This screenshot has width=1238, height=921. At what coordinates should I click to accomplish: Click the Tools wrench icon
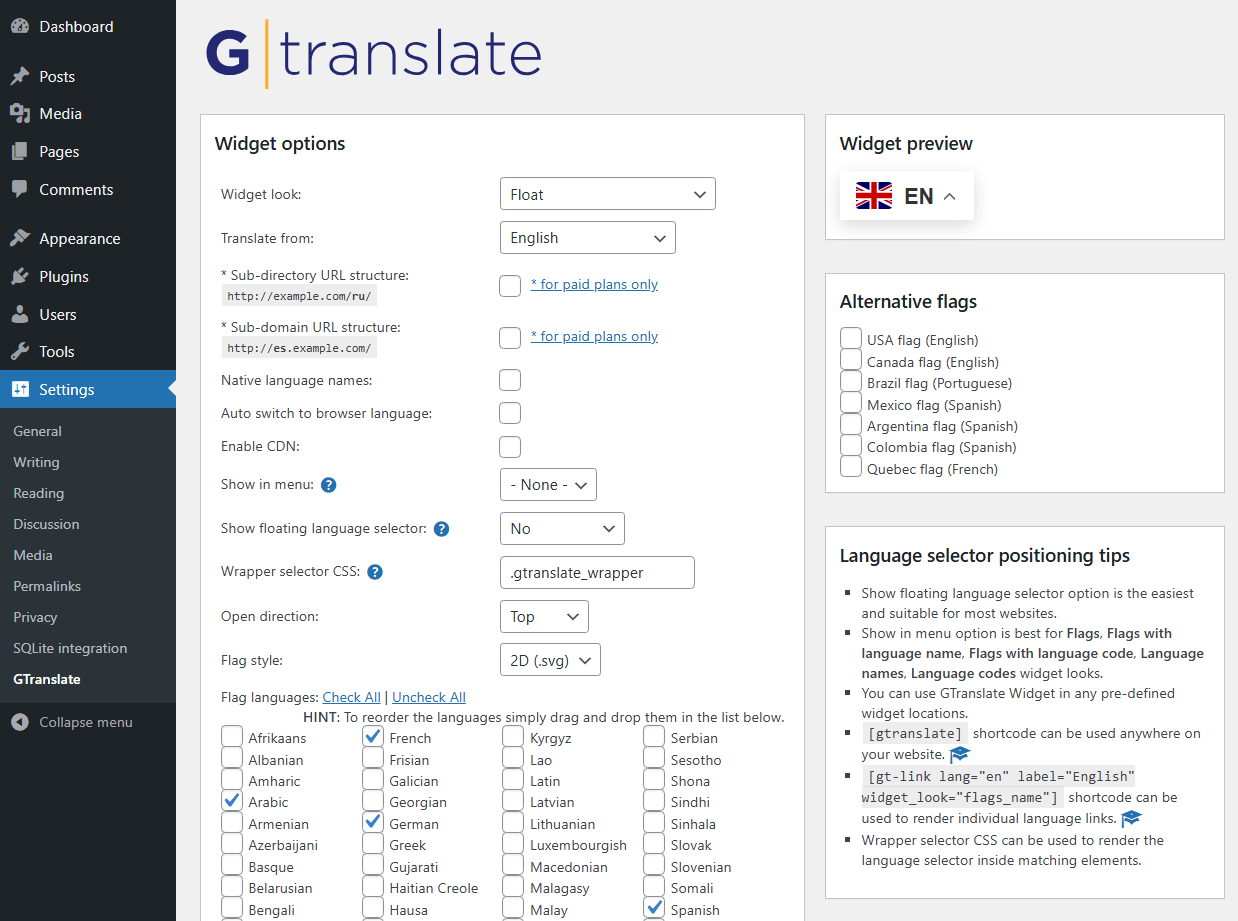pos(20,352)
